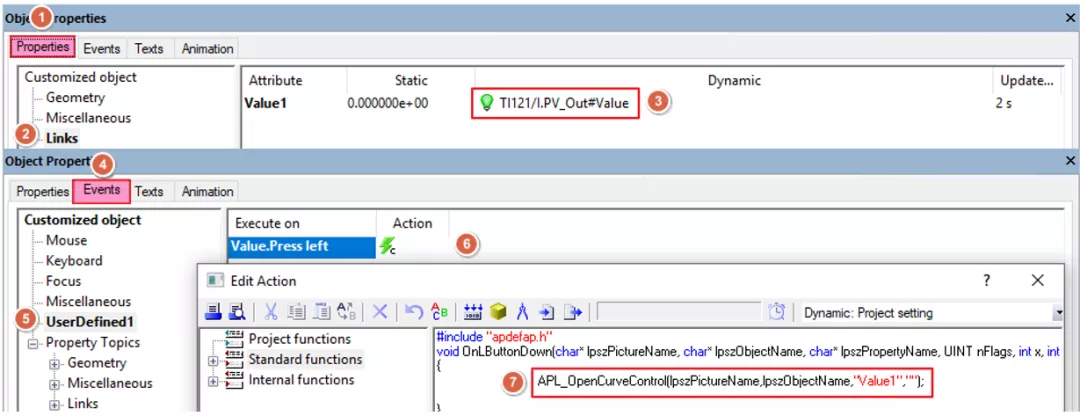This screenshot has height=416, width=1080.
Task: Click the empty field beside trigger clock
Action: point(678,313)
